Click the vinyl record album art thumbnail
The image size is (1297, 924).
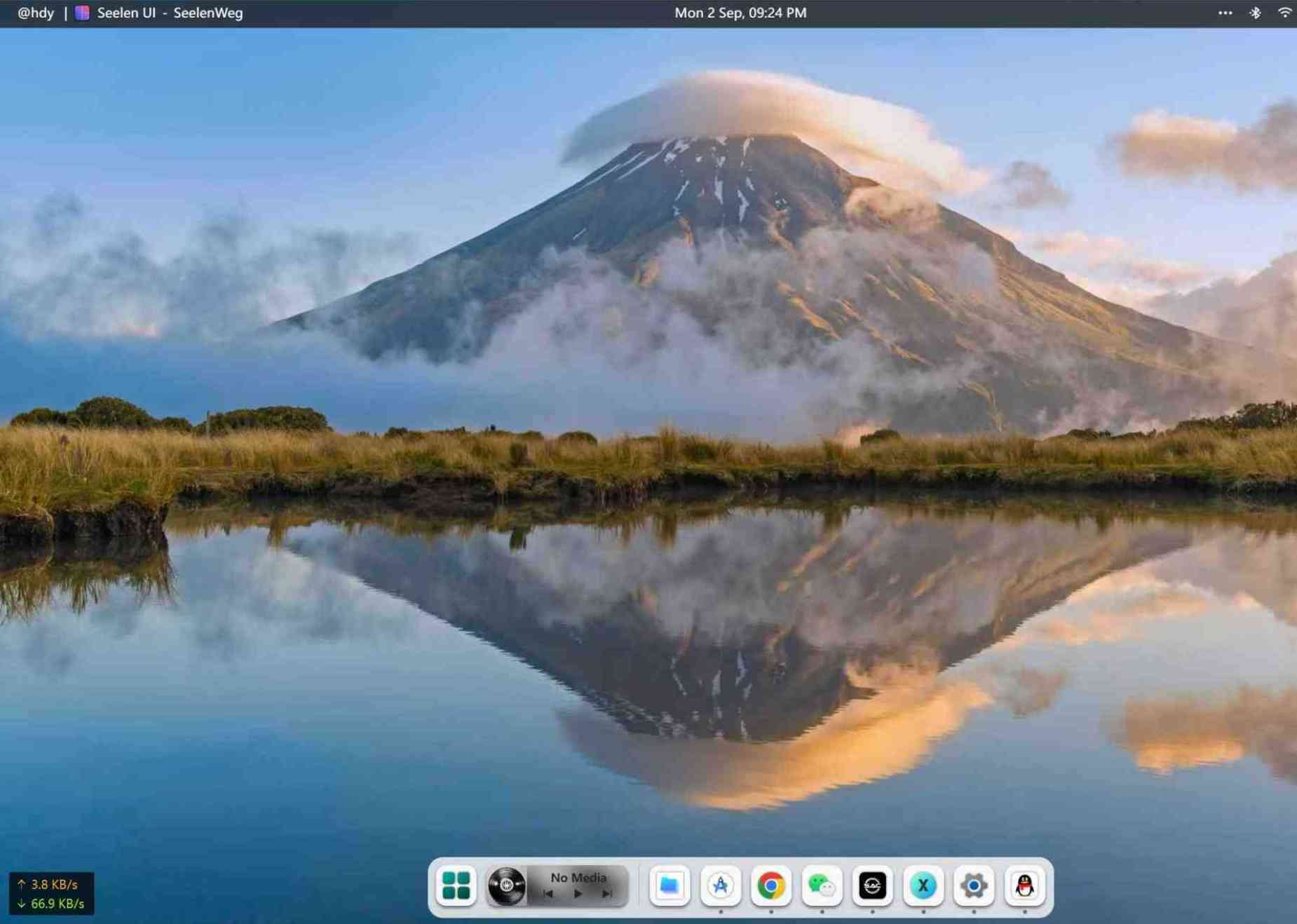(x=507, y=885)
